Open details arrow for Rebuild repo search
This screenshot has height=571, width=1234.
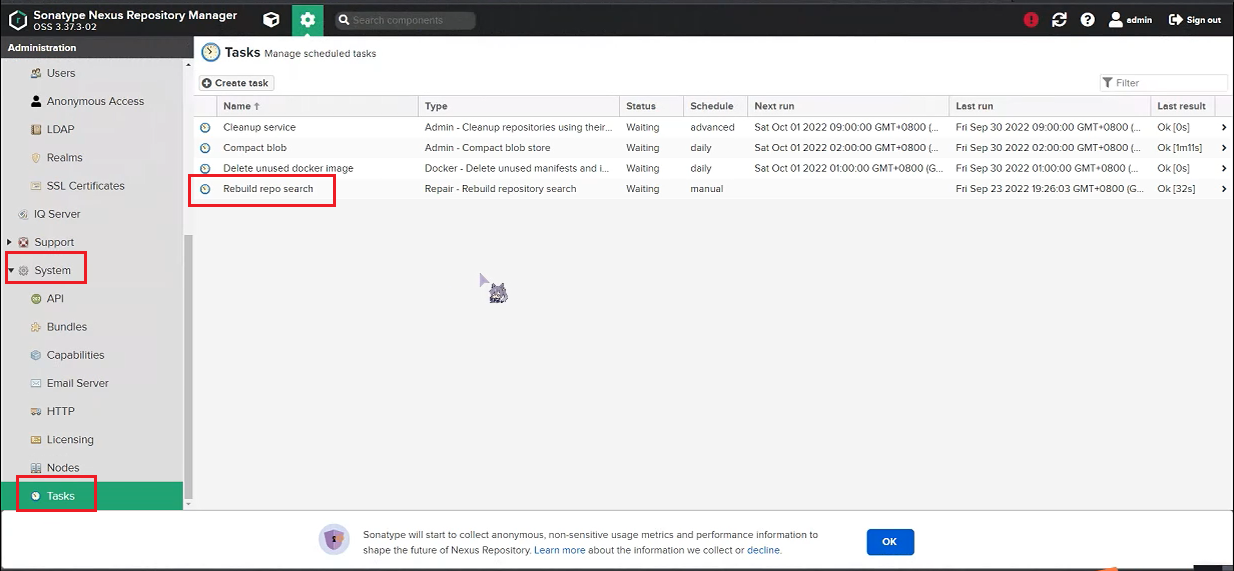(x=1224, y=189)
